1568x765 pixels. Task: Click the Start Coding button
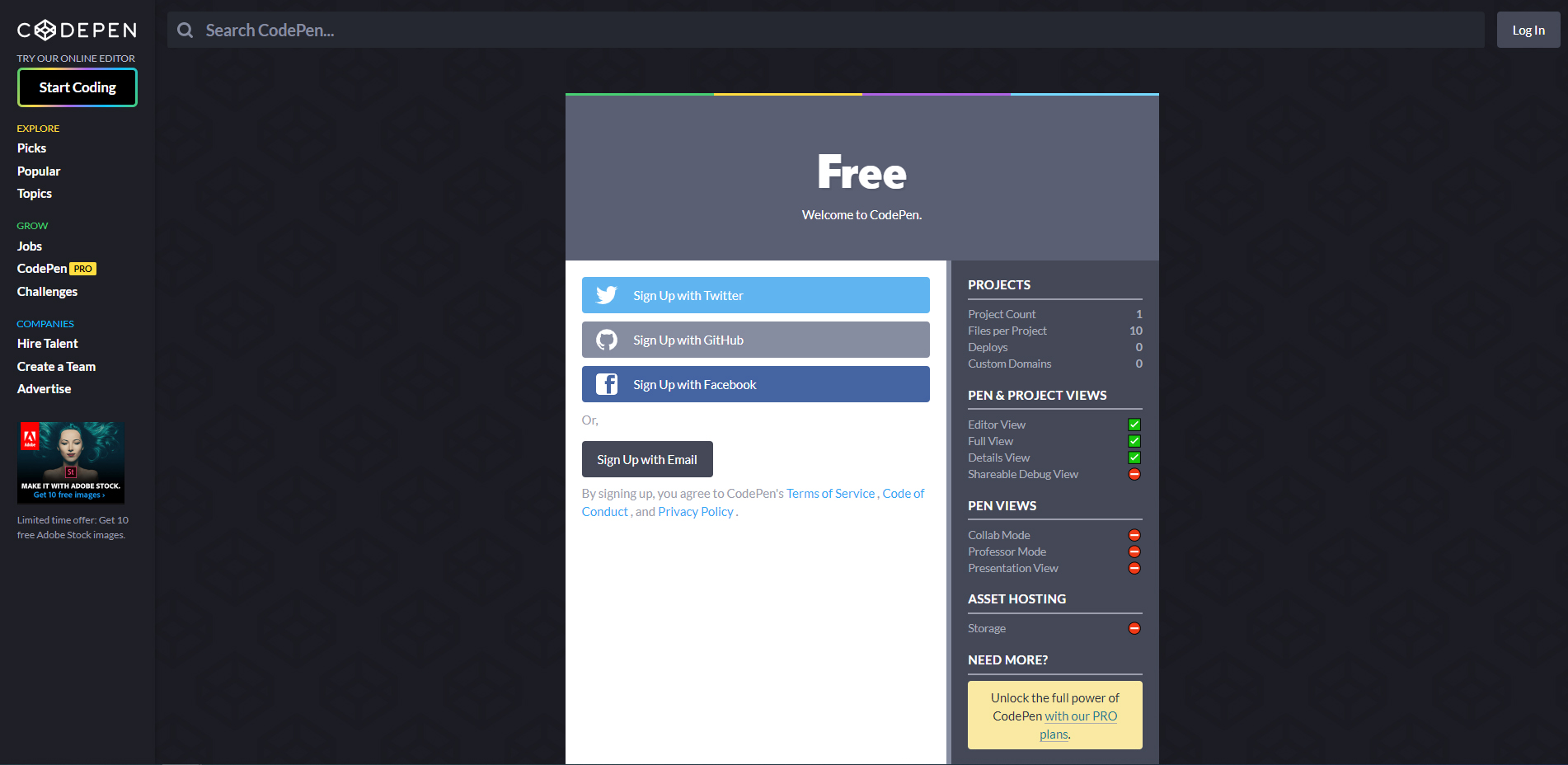[77, 87]
